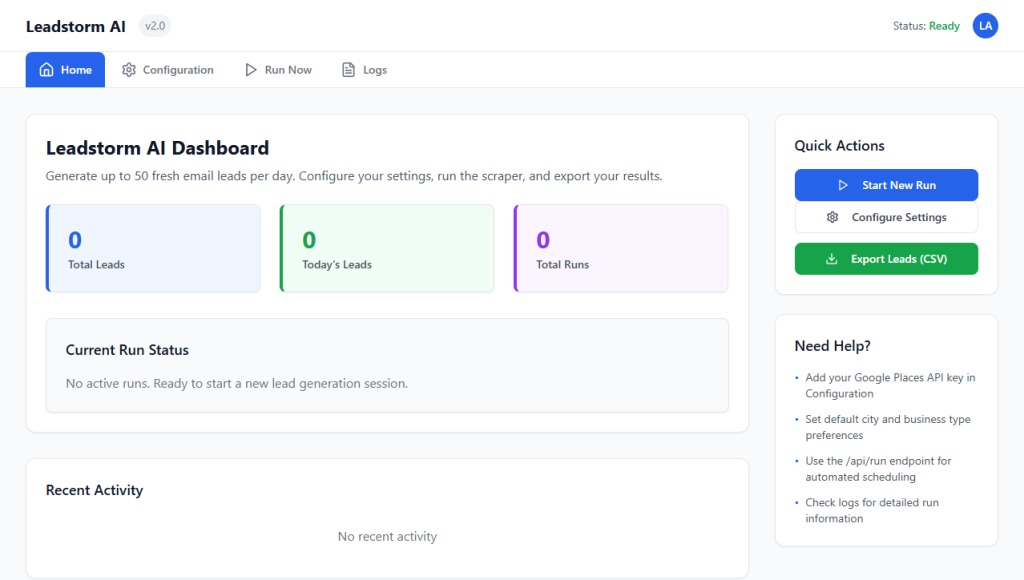
Task: Click the play icon in Start New Run
Action: coord(843,185)
